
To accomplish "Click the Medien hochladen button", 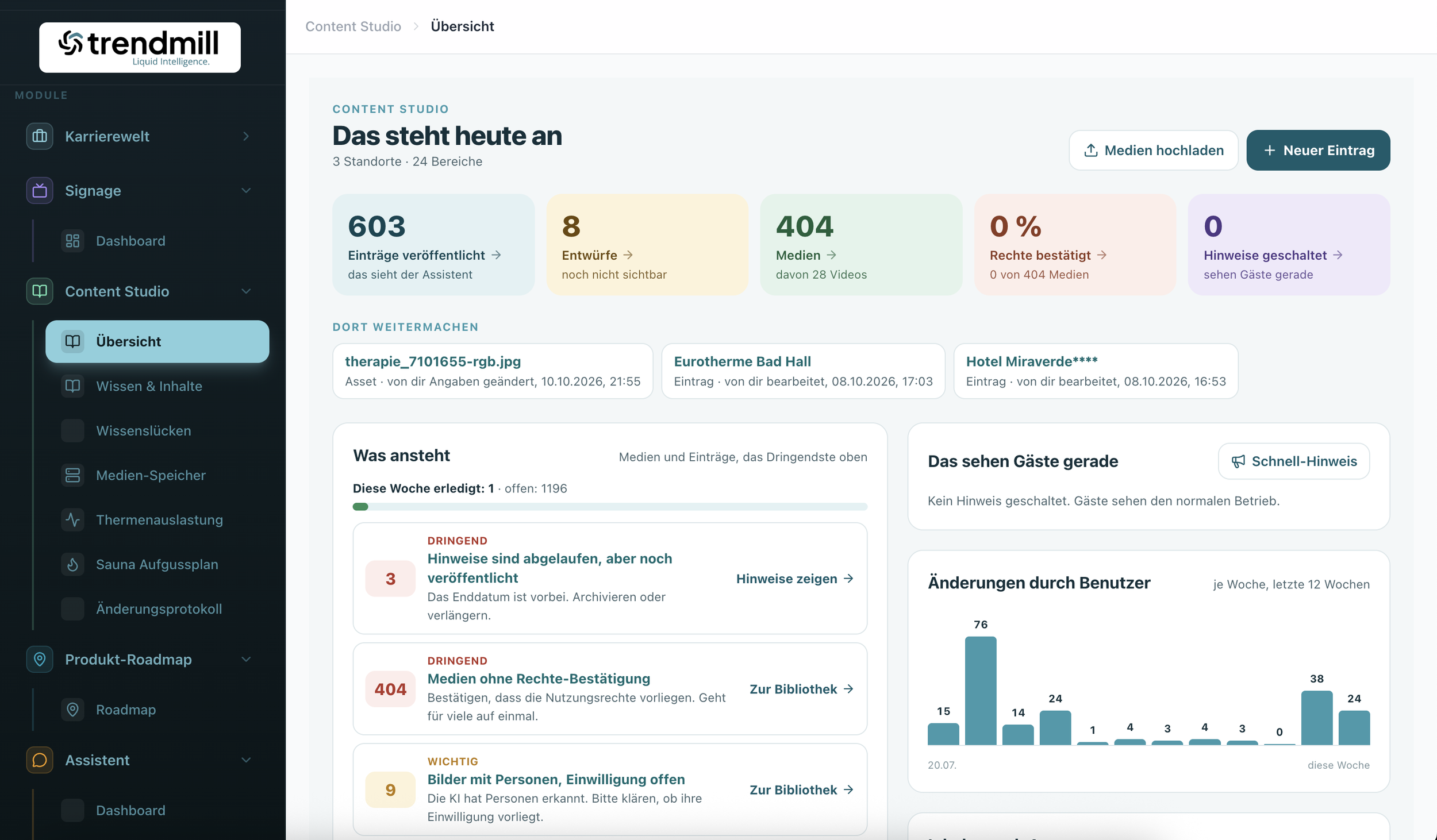I will tap(1153, 150).
